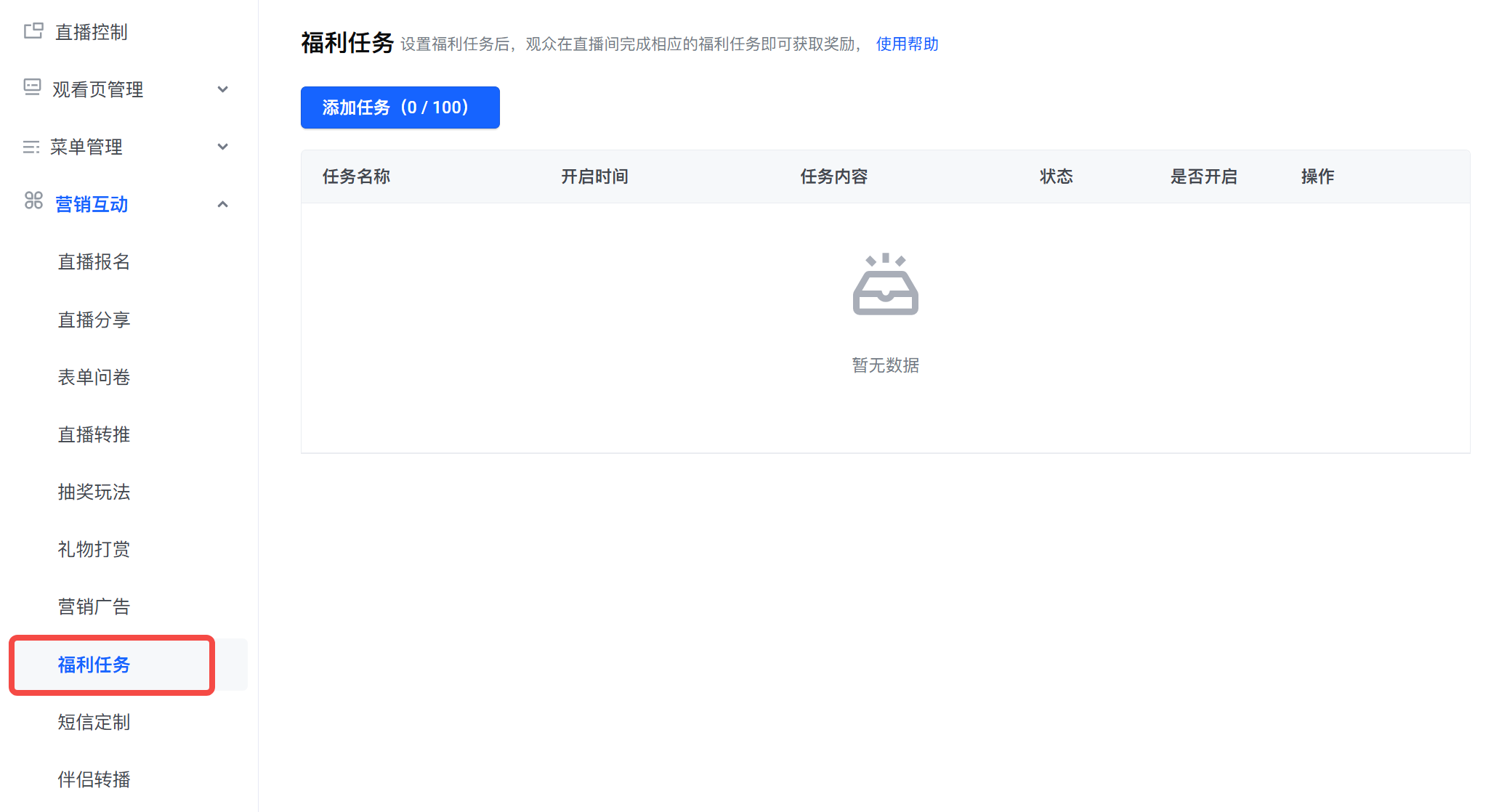Click the 观看页管理 screen icon
The image size is (1507, 812).
click(x=32, y=88)
